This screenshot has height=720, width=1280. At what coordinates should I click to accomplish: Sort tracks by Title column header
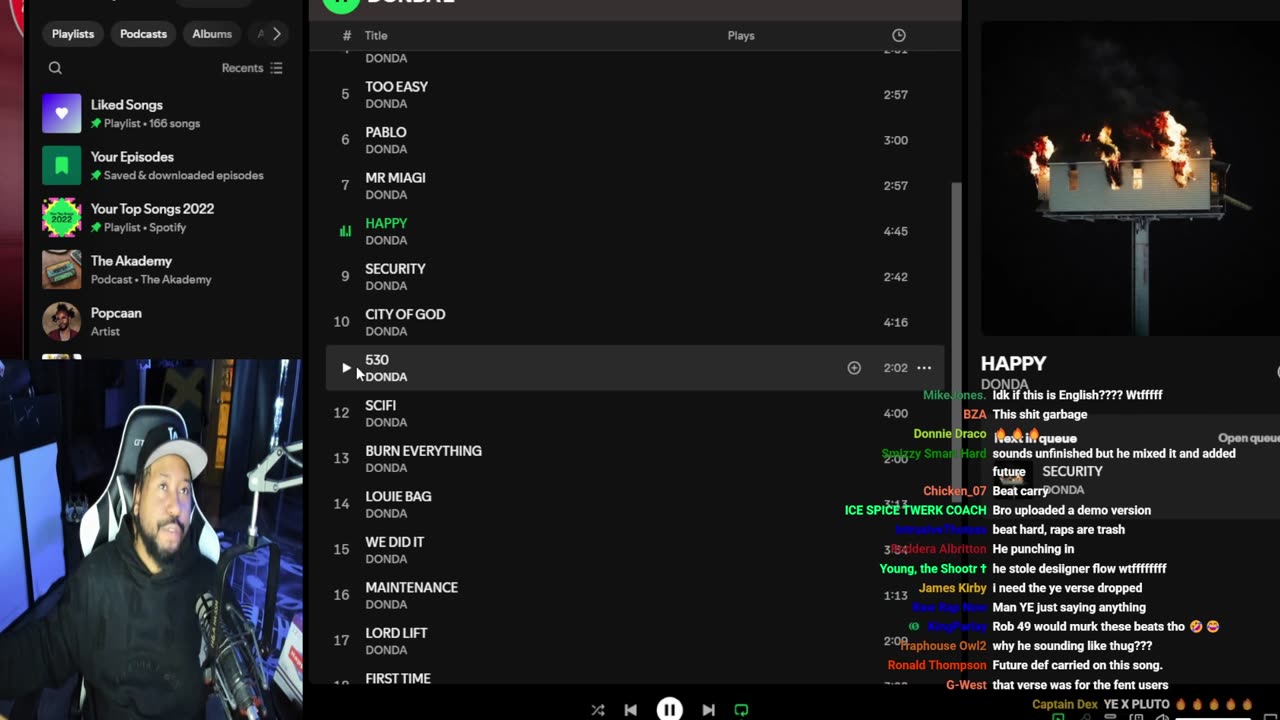[x=376, y=35]
